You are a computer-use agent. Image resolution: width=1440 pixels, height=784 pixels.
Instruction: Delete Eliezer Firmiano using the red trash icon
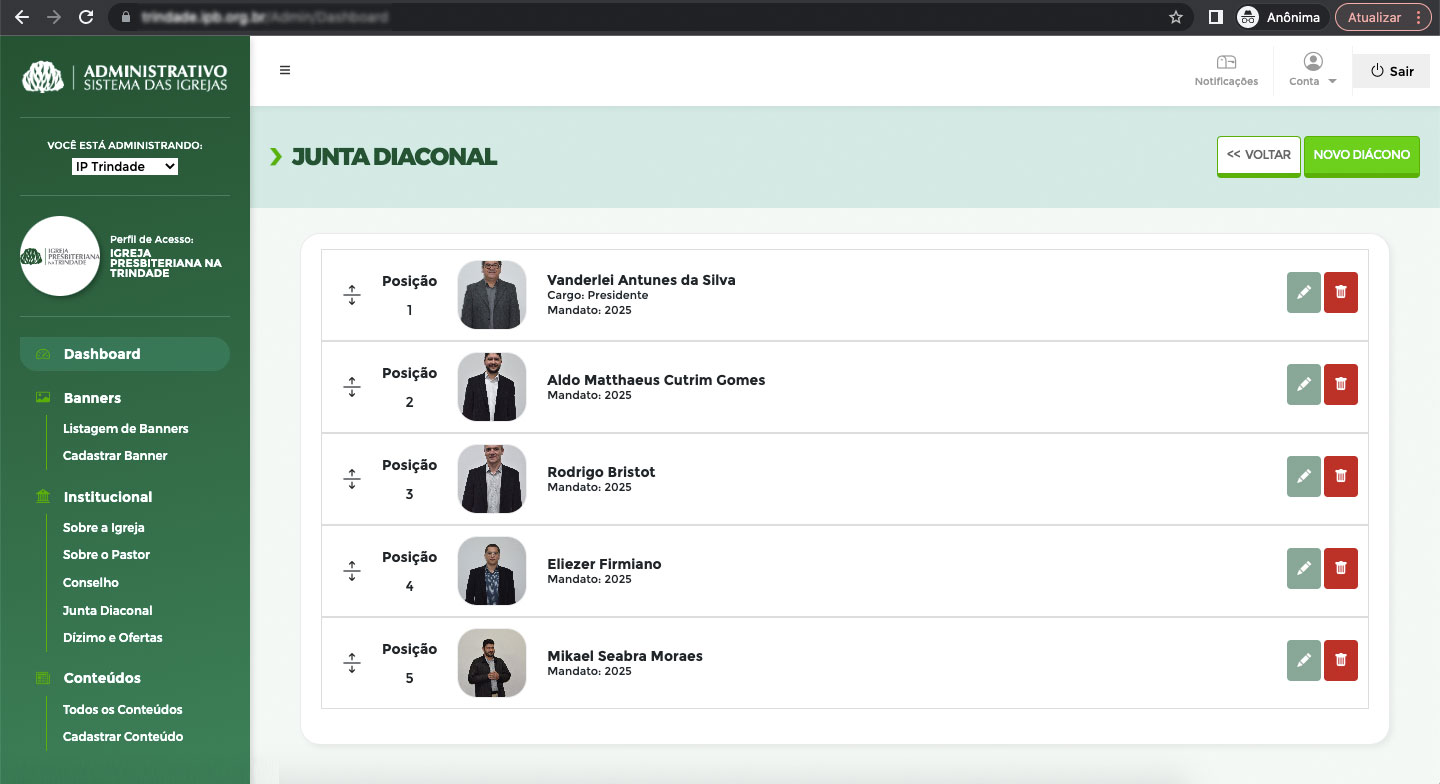[x=1340, y=569]
